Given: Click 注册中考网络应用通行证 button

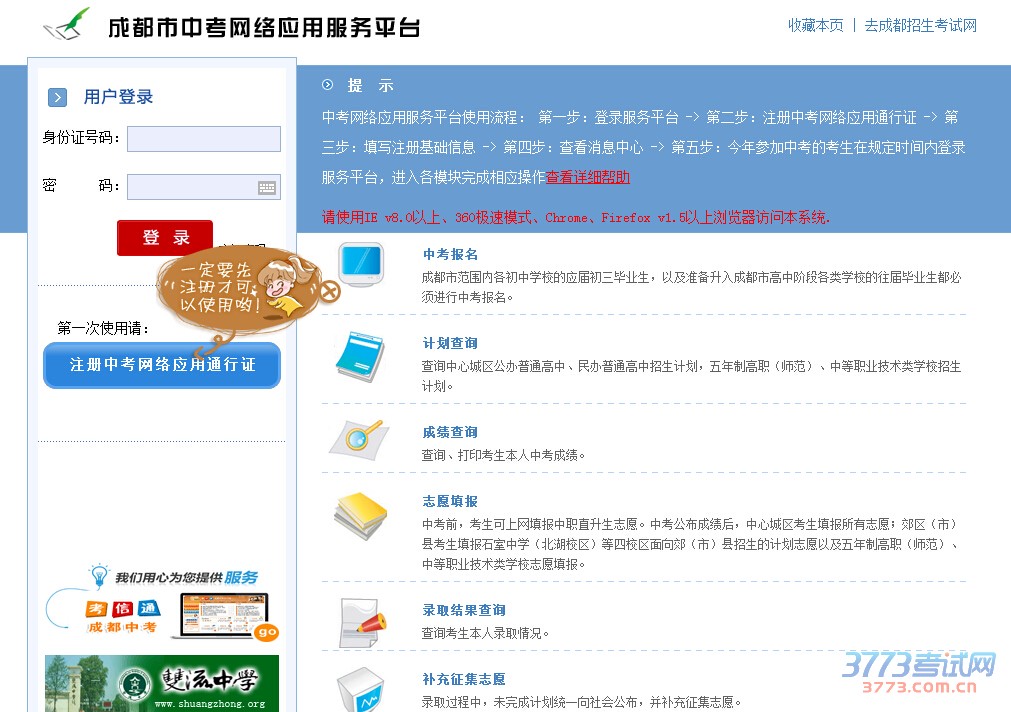Looking at the screenshot, I should coord(162,365).
